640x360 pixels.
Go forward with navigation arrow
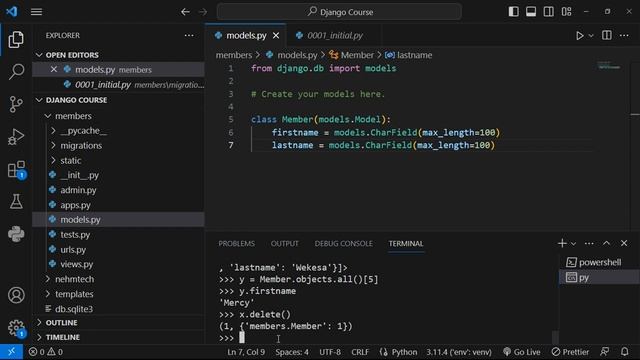(x=203, y=12)
